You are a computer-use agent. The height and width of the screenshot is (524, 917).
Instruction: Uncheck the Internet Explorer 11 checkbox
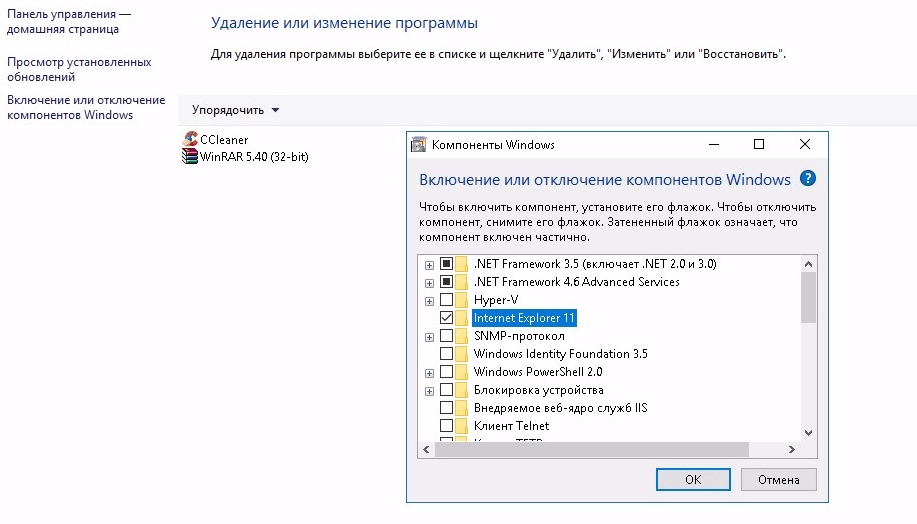[446, 318]
